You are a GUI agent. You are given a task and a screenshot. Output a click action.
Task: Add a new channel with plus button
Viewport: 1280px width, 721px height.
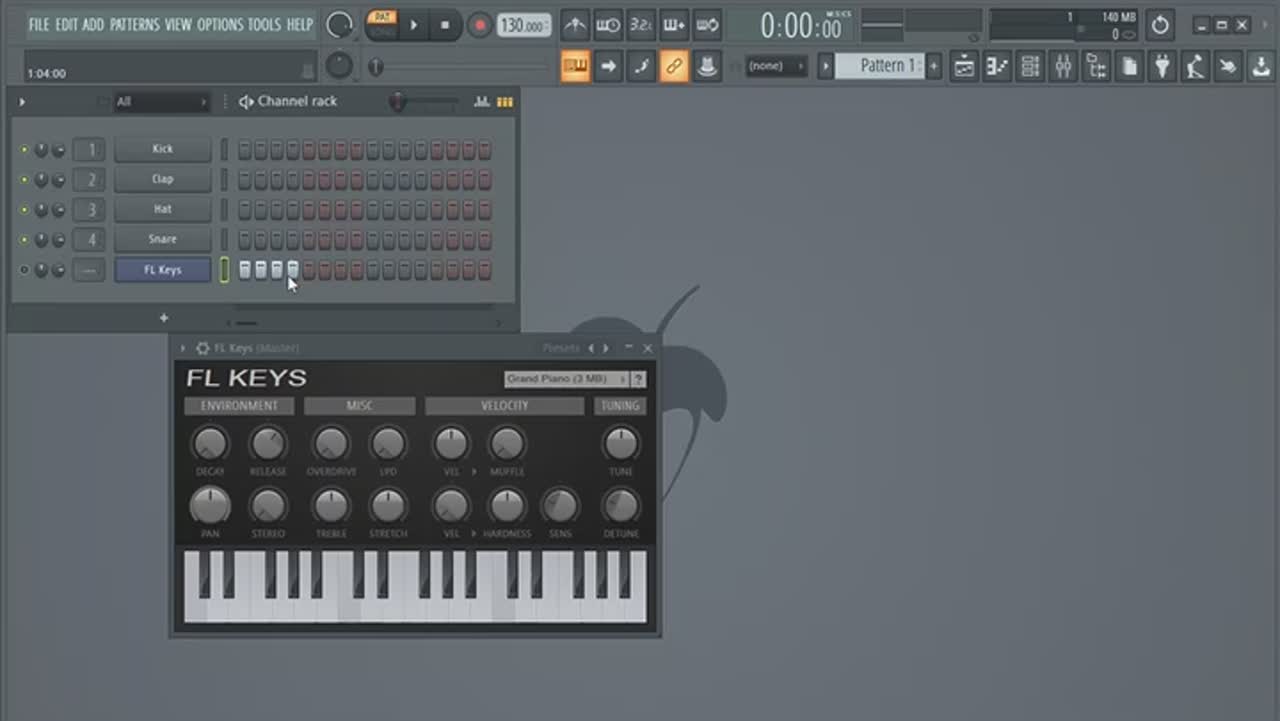coord(164,318)
